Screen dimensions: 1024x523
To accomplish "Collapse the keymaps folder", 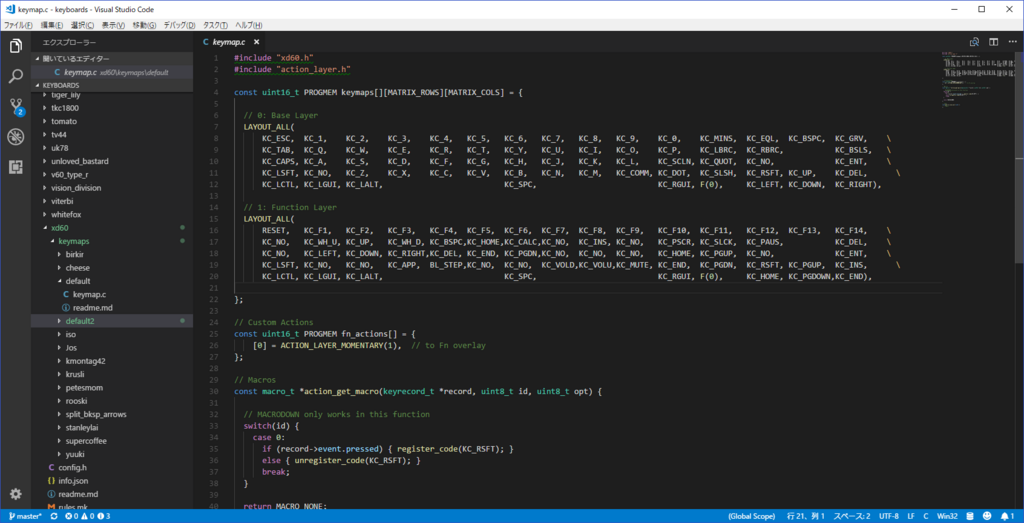I will (x=52, y=241).
